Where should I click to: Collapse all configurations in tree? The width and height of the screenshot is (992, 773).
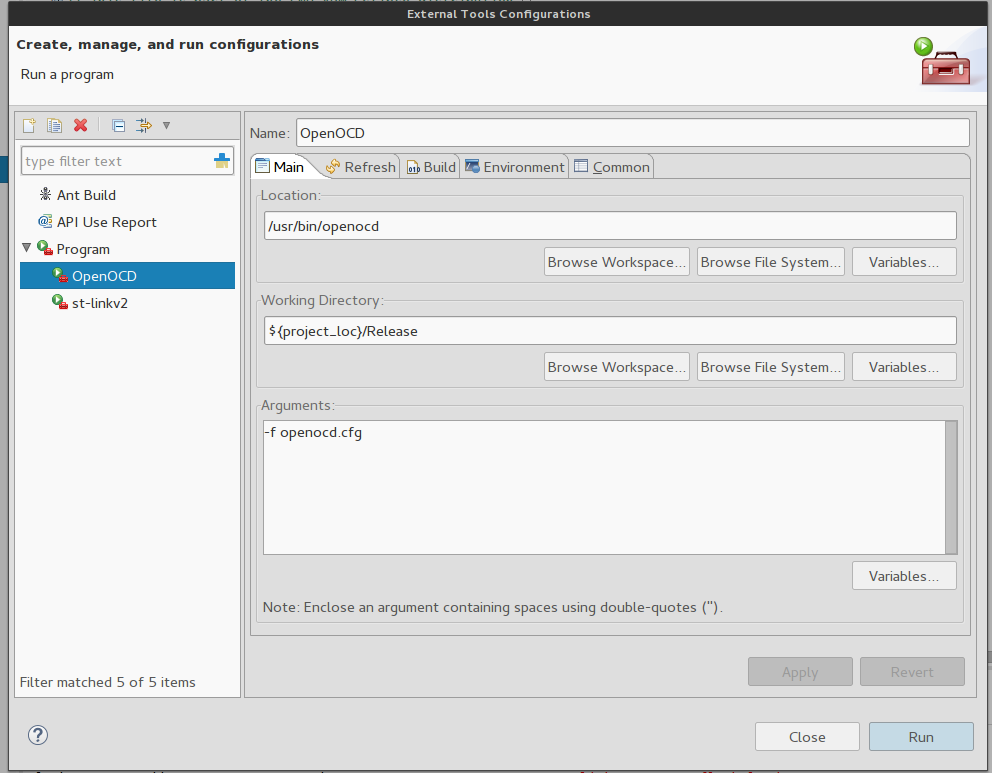click(x=118, y=125)
